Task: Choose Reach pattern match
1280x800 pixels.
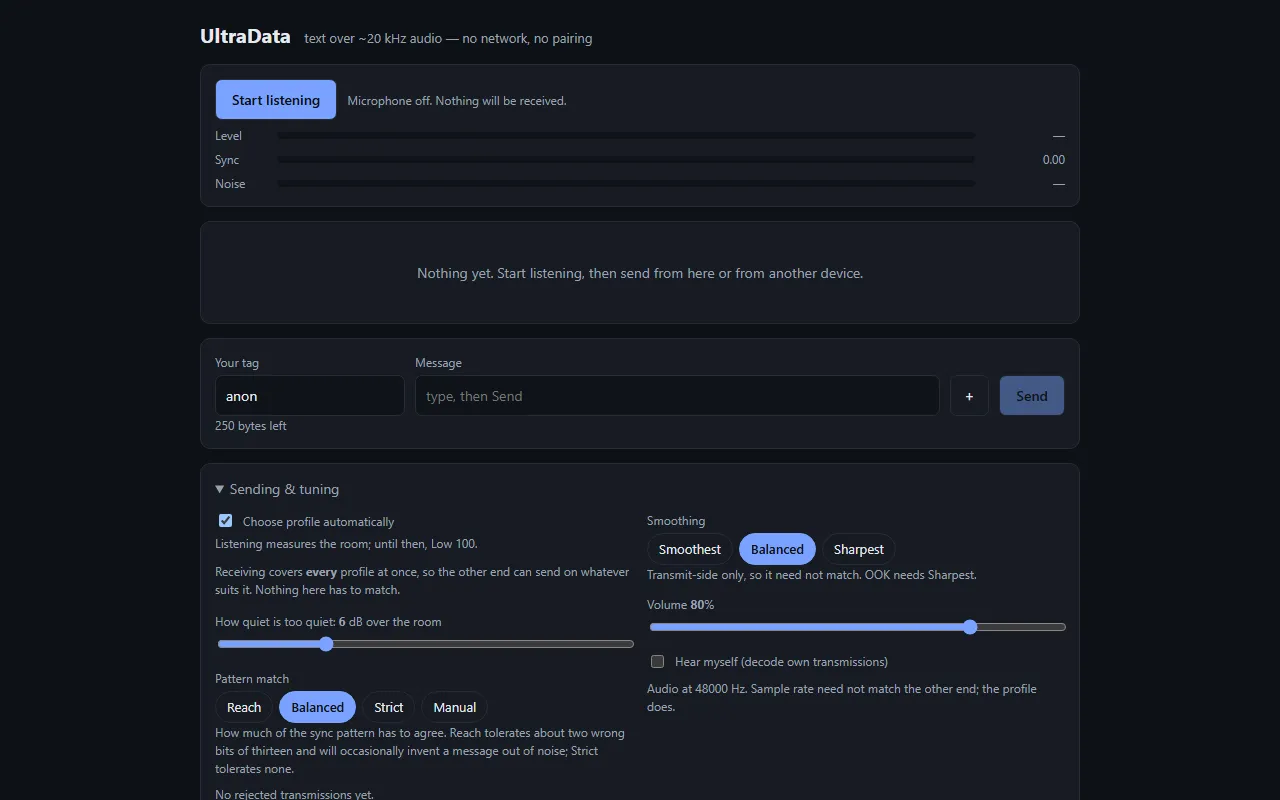Action: point(244,707)
